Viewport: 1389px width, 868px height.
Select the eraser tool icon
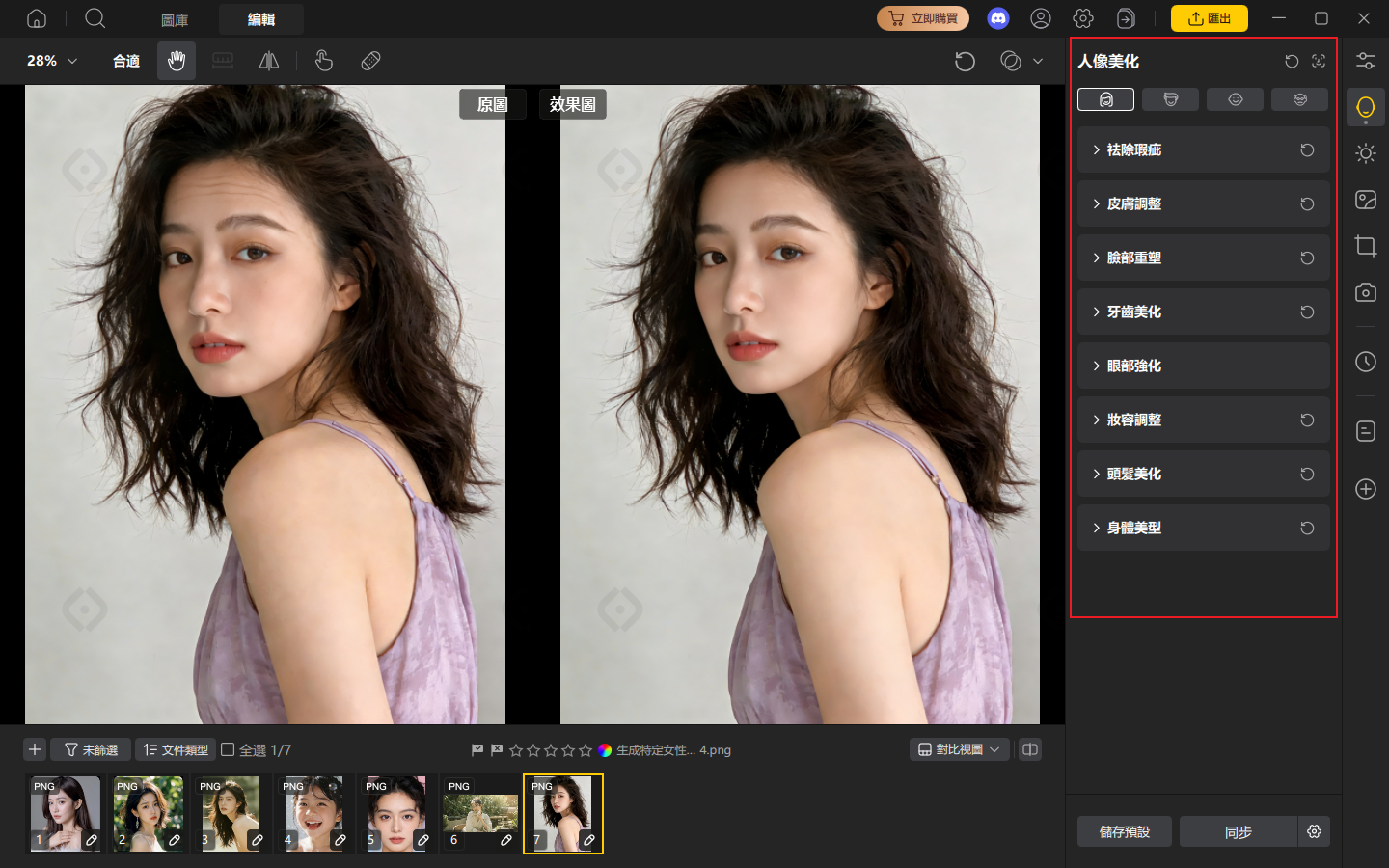370,61
